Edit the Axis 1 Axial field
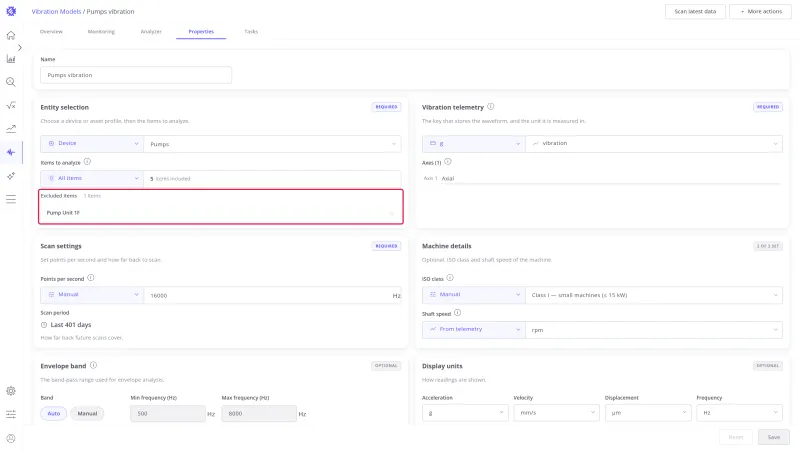Screen dimensions: 800x450 point(610,179)
